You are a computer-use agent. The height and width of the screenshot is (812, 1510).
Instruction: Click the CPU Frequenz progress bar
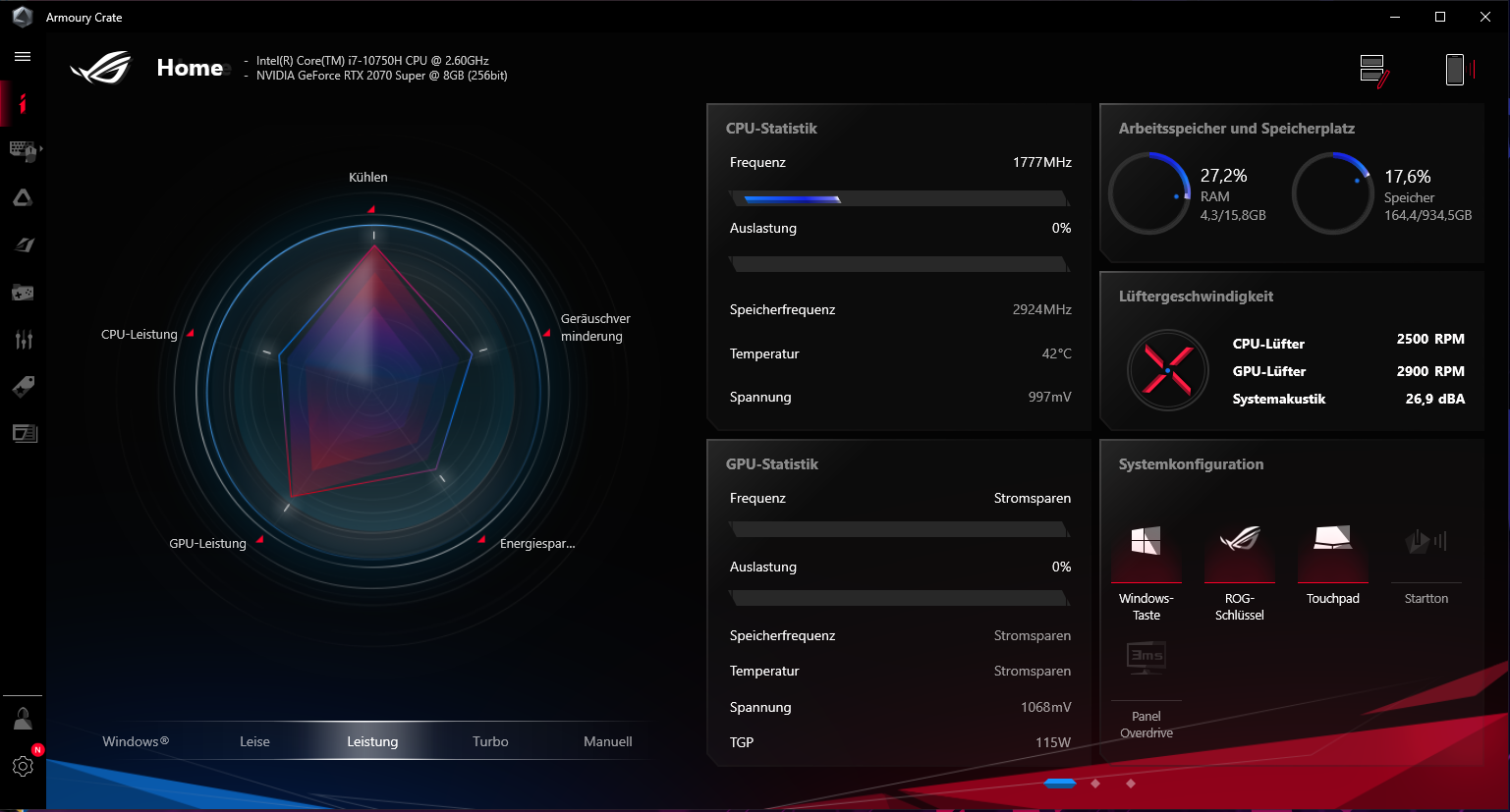pos(900,198)
